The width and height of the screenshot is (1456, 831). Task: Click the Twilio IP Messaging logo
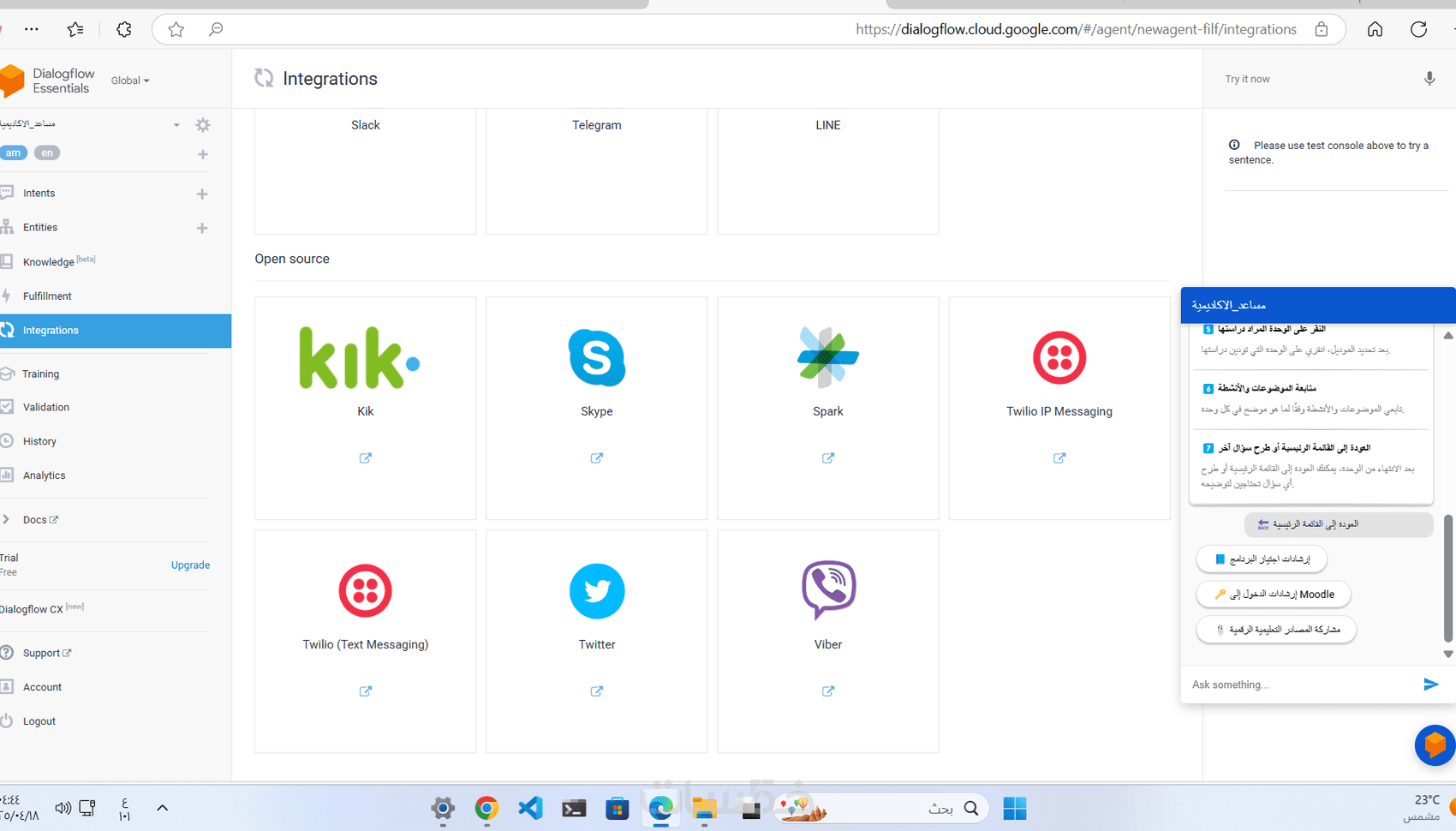click(1059, 357)
